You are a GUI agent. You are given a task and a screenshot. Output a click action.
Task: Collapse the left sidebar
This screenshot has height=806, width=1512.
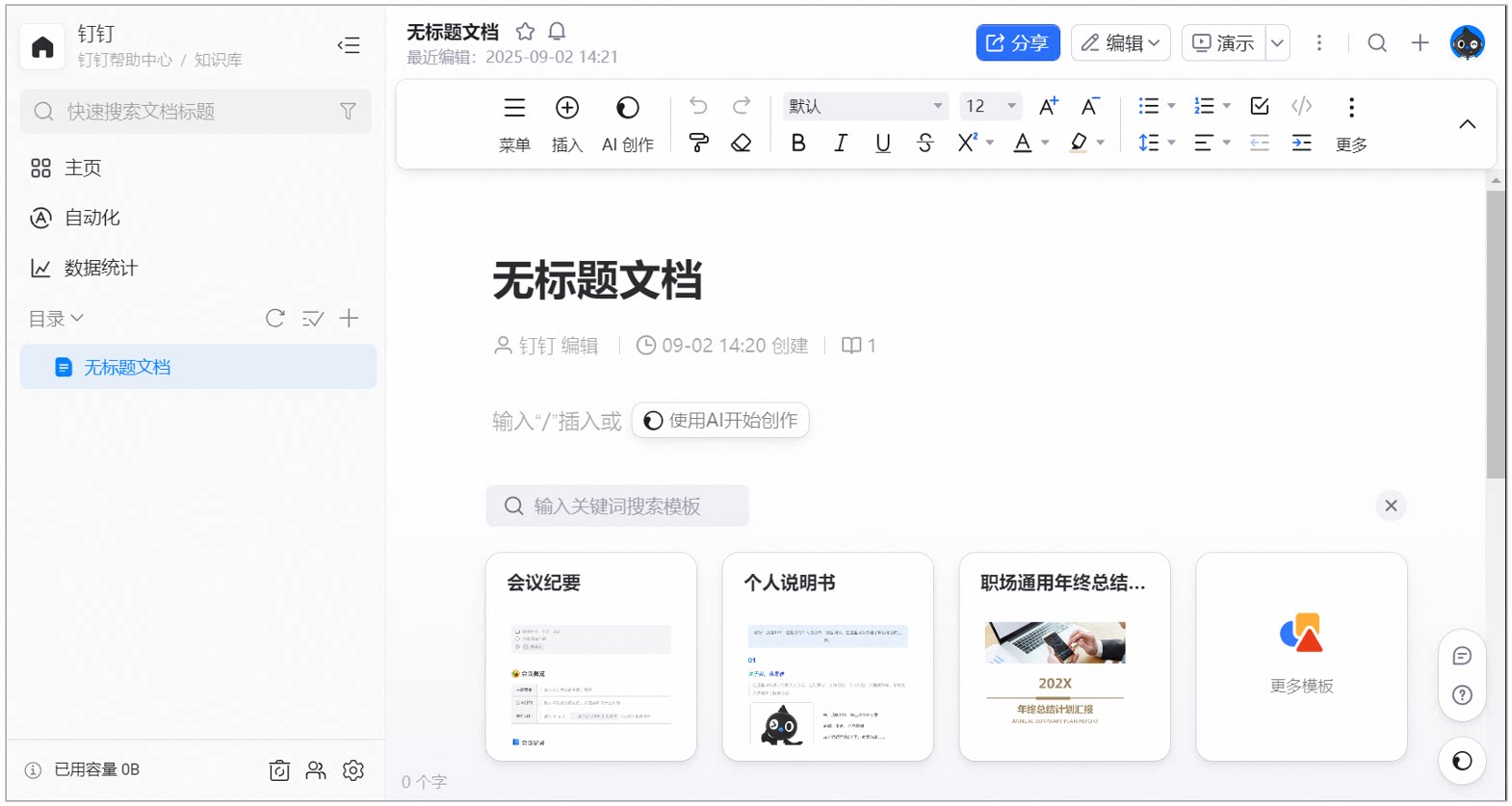(349, 45)
